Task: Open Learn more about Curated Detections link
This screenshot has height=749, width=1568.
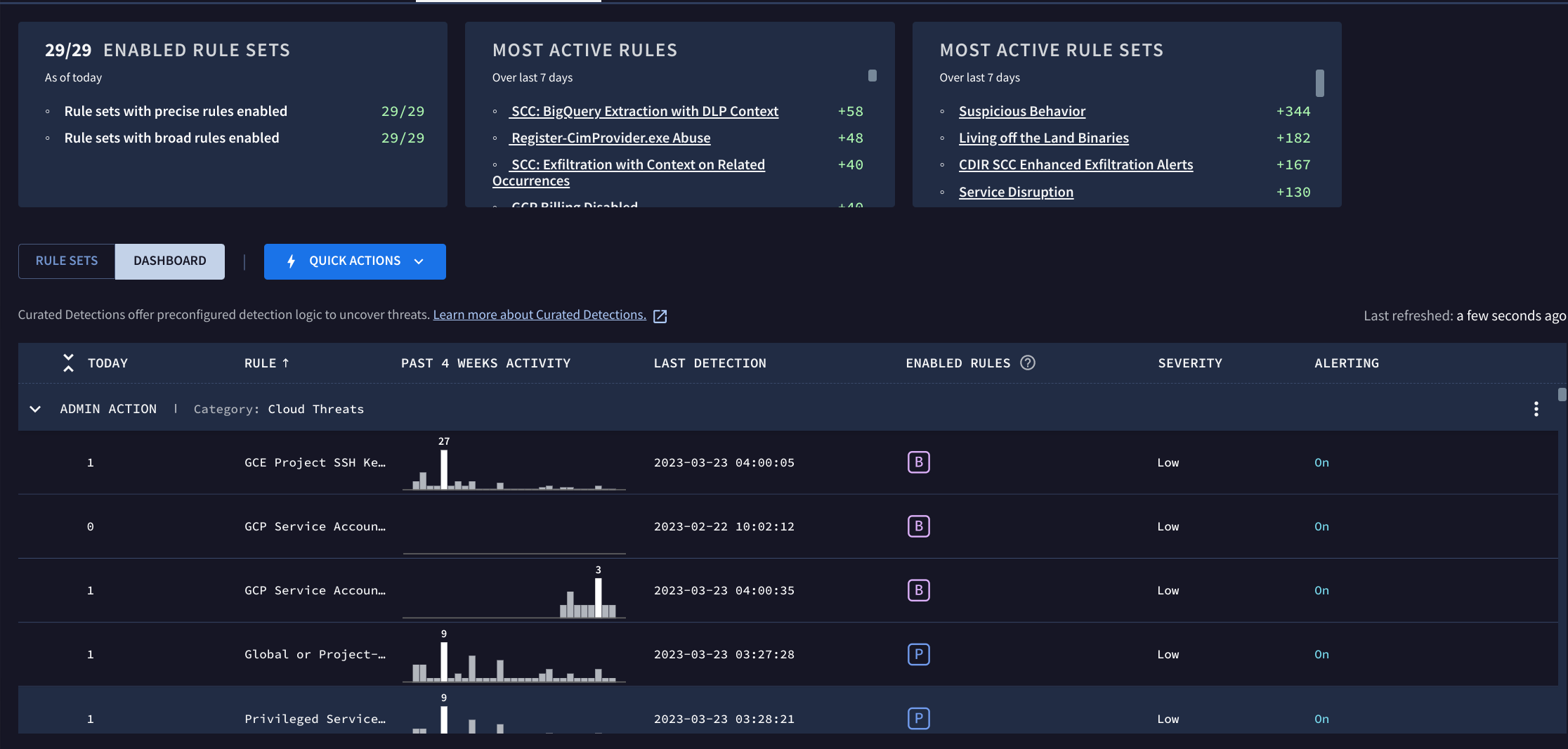Action: coord(539,314)
